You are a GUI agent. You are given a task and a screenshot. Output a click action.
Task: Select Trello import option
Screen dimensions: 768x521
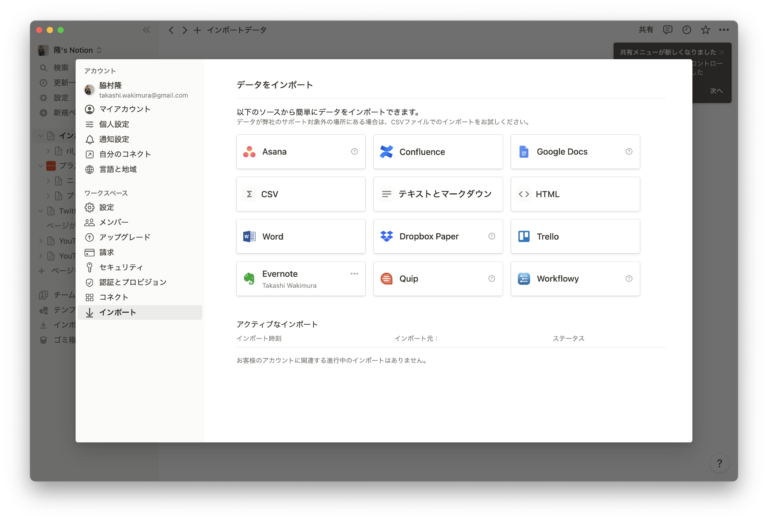574,237
